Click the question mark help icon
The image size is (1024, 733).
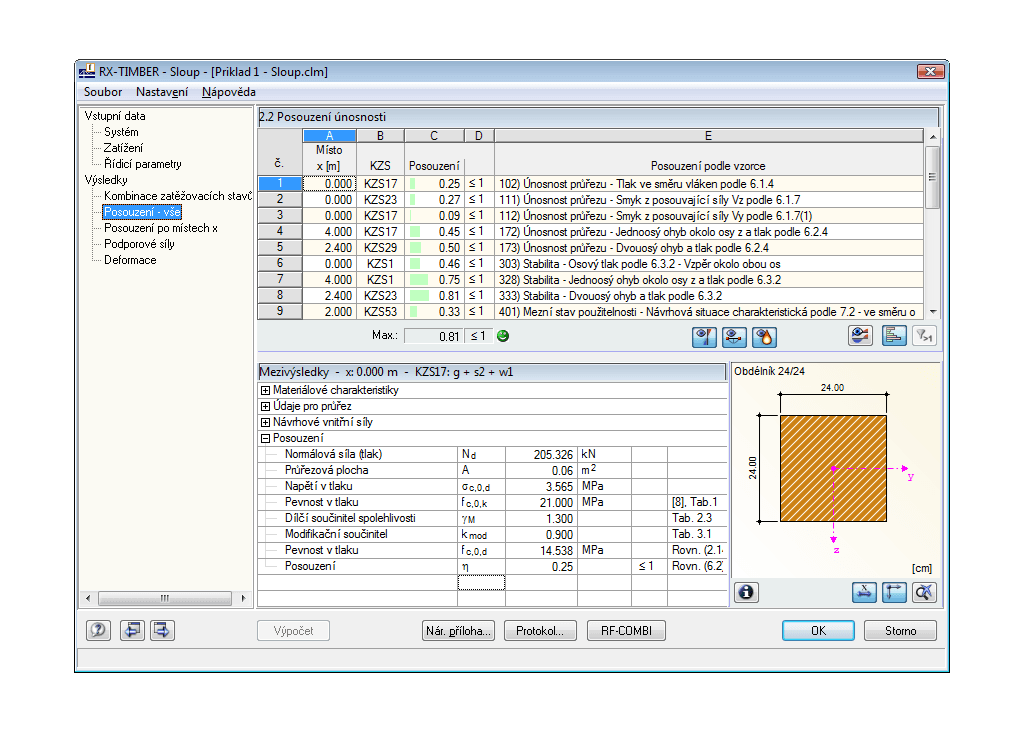99,630
